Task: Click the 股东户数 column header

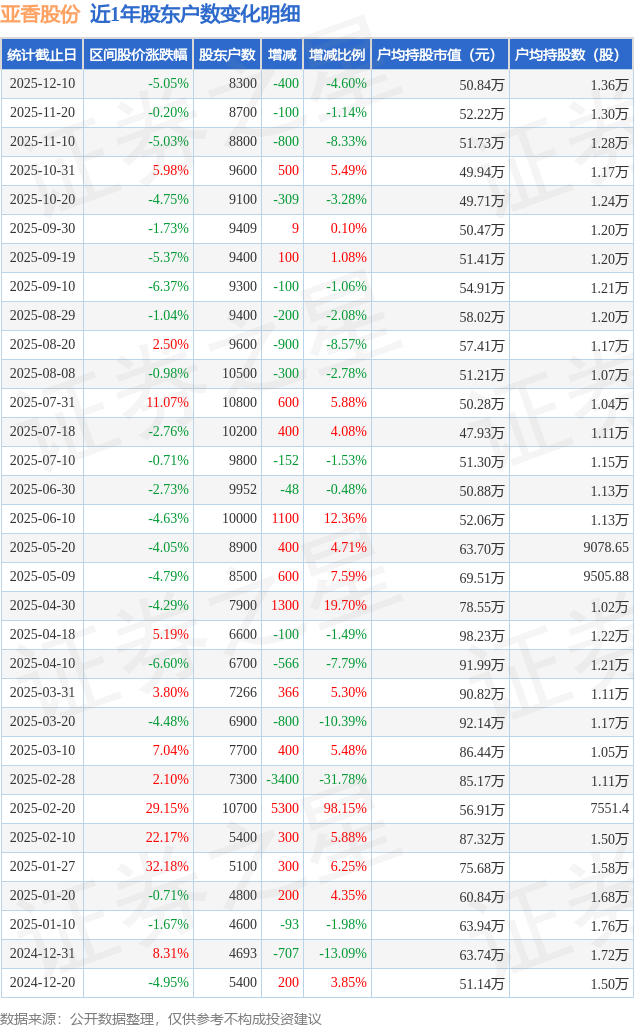Action: click(x=227, y=55)
